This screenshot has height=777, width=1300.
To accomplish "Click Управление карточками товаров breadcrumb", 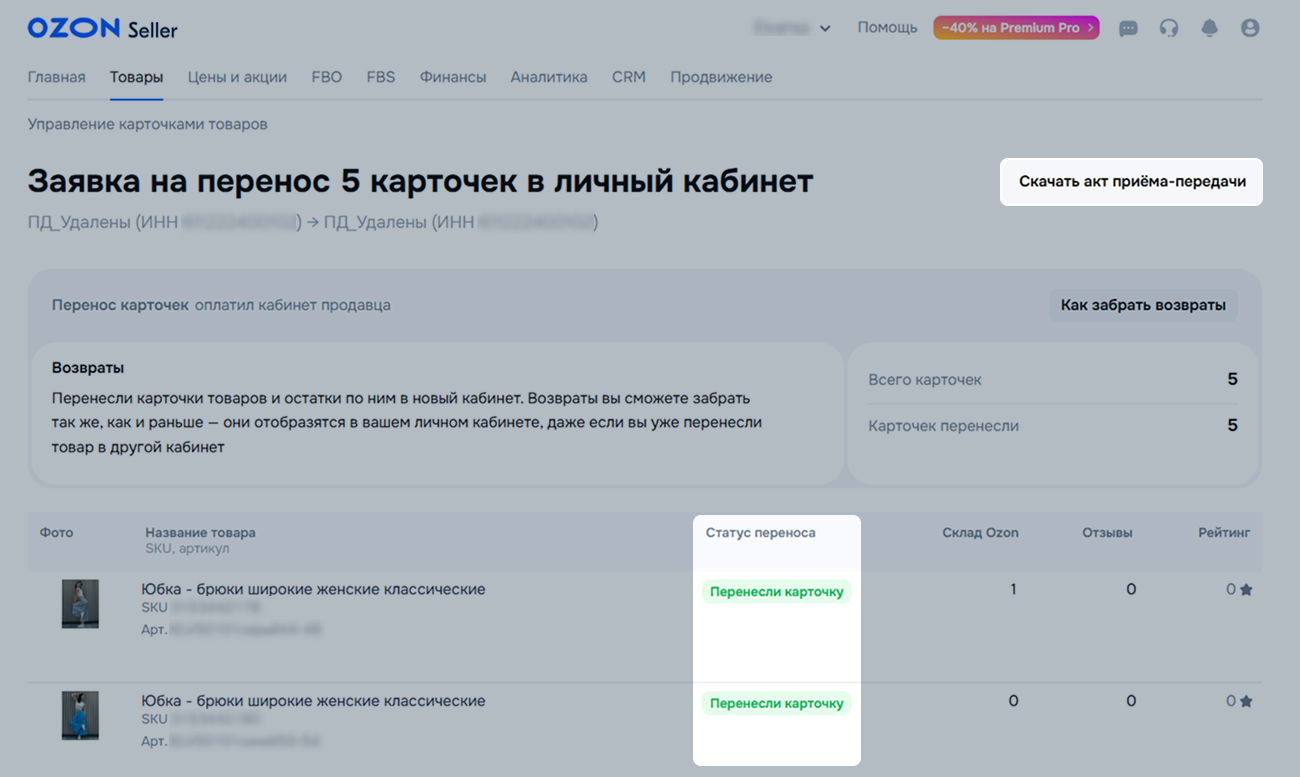I will [147, 124].
